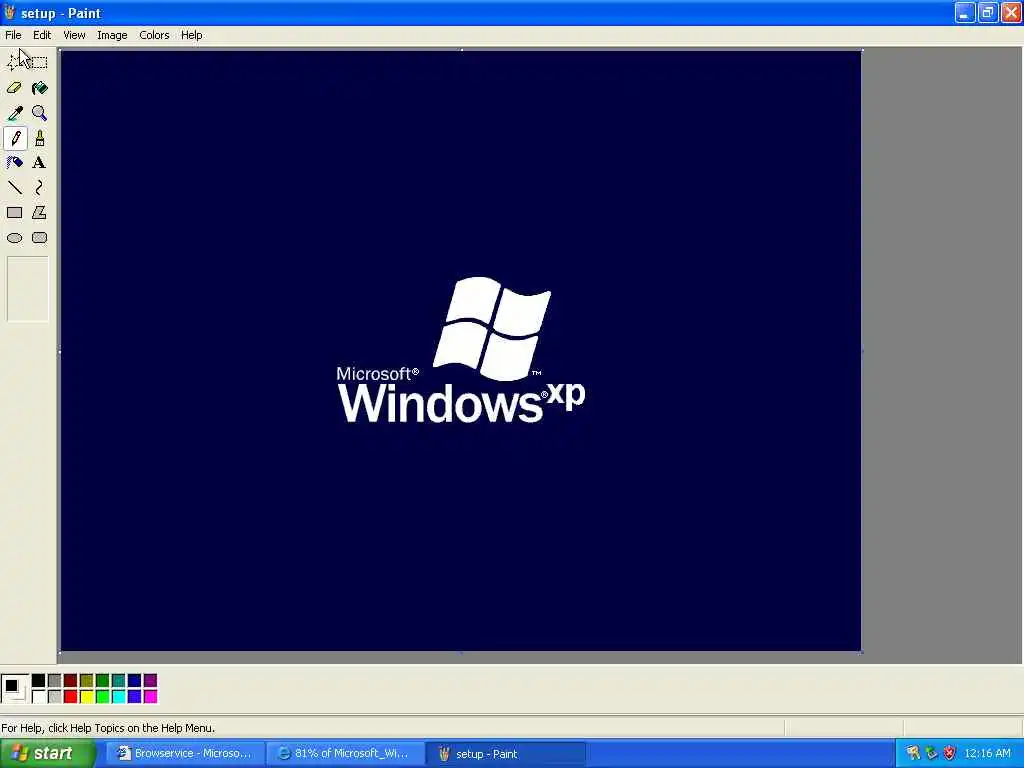Select the Text tool
Image resolution: width=1024 pixels, height=768 pixels.
click(39, 163)
